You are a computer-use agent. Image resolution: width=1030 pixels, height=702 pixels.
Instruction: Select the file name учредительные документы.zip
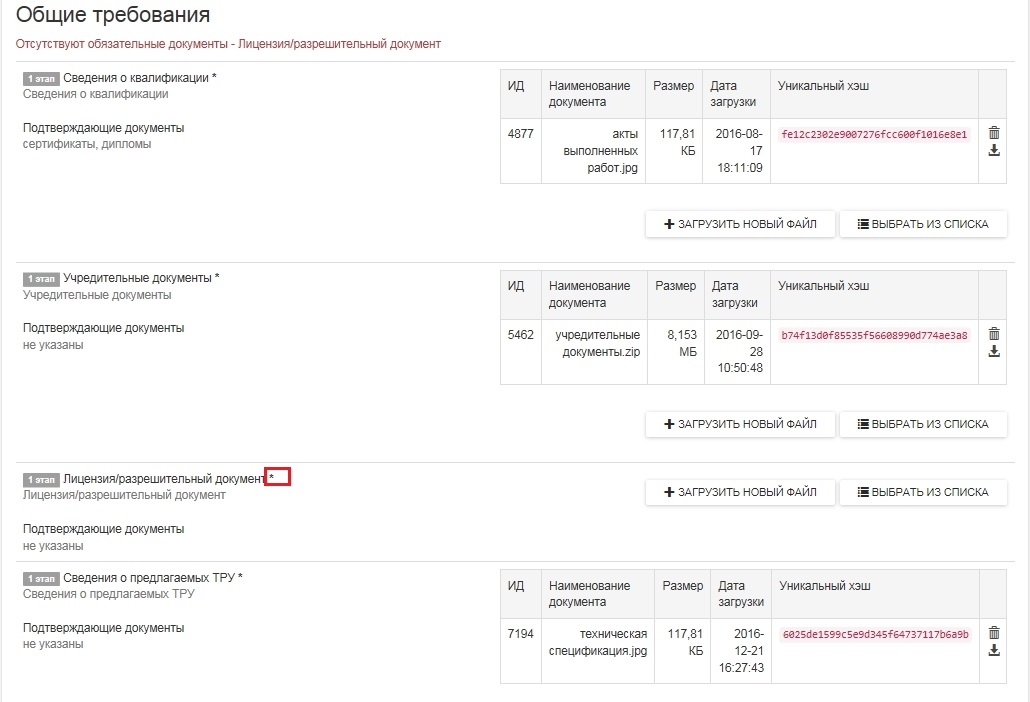pyautogui.click(x=596, y=343)
